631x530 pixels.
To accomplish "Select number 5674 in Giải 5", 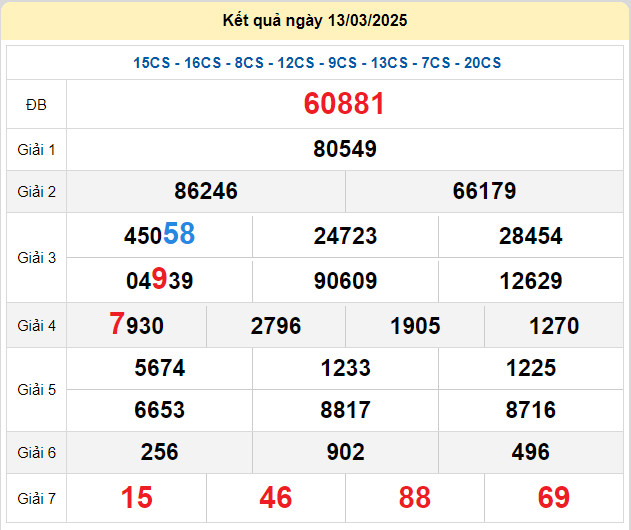I will tap(159, 368).
